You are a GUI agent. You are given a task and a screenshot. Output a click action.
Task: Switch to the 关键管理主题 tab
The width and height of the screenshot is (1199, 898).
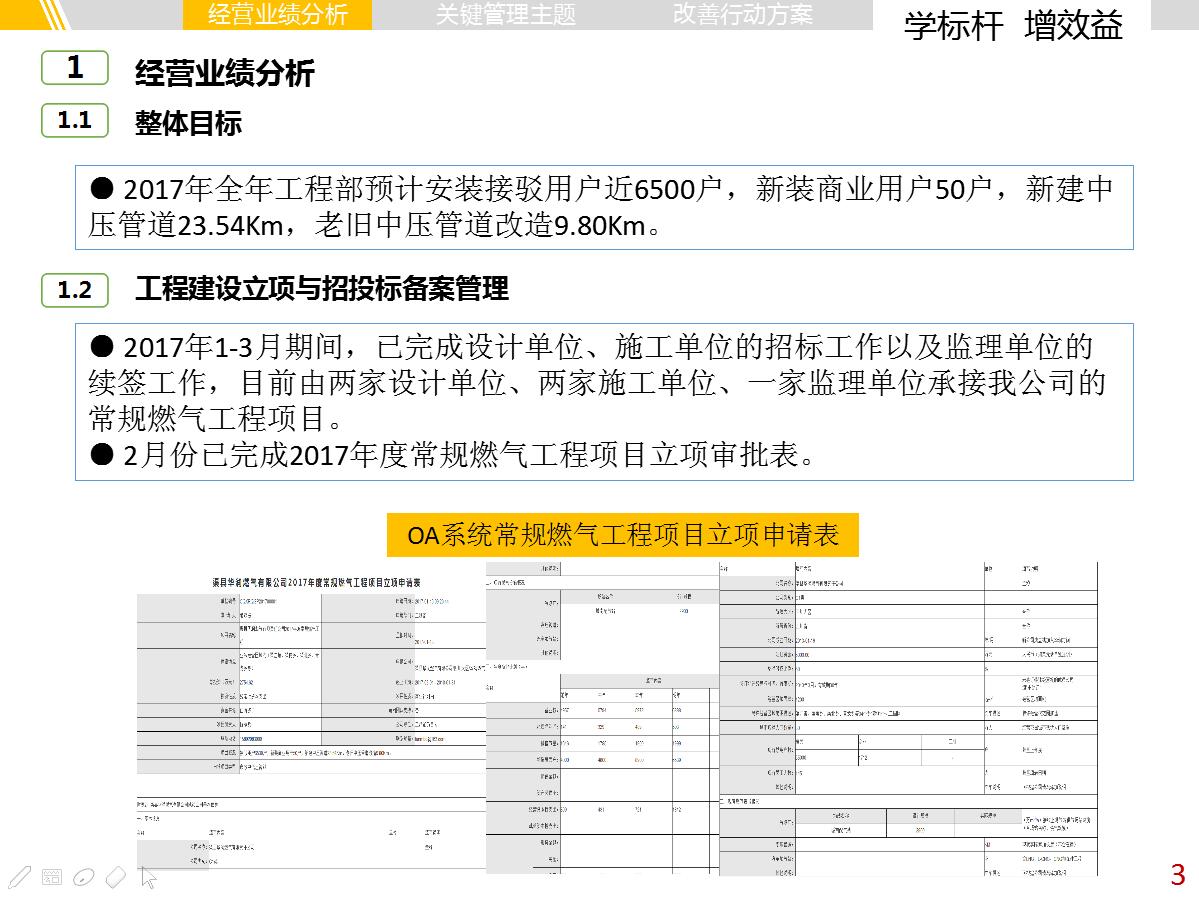click(x=506, y=14)
